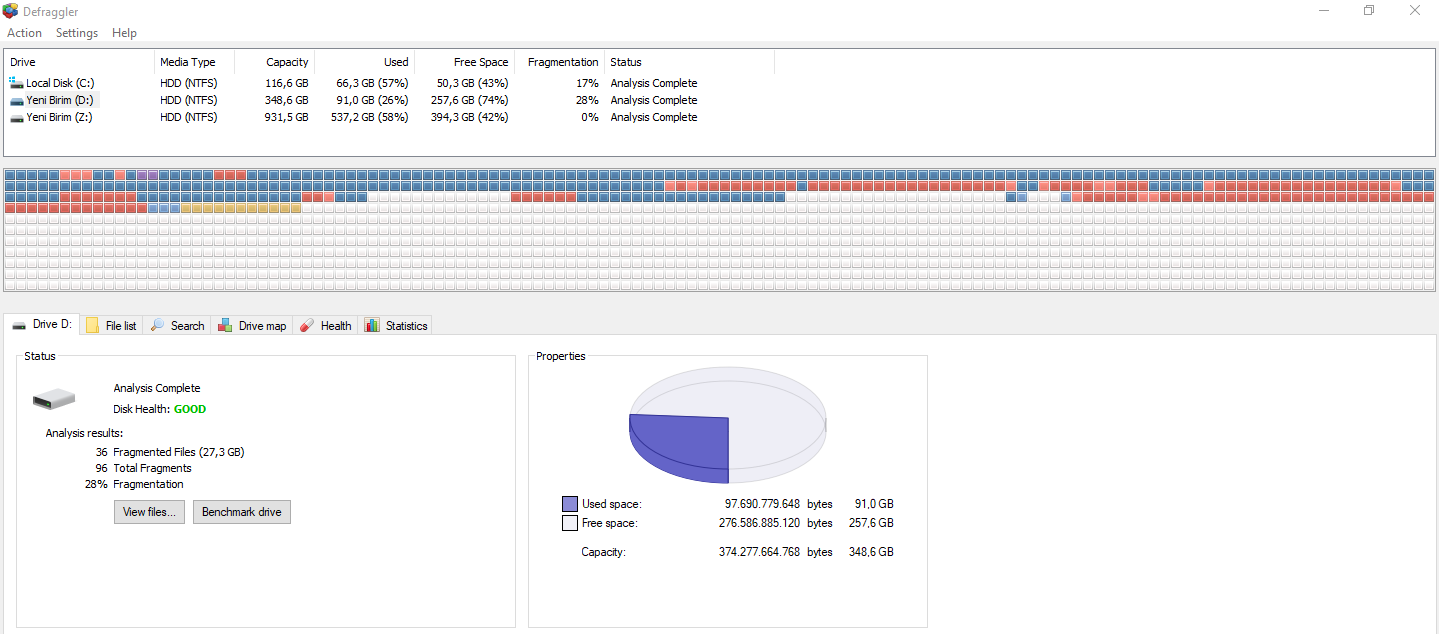
Task: Click the 537,2 GB (58%) used cell
Action: coord(369,117)
